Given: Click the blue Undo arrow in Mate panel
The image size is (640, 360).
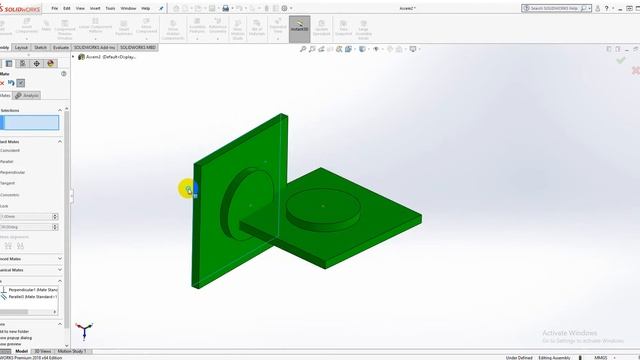Looking at the screenshot, I should pyautogui.click(x=11, y=83).
